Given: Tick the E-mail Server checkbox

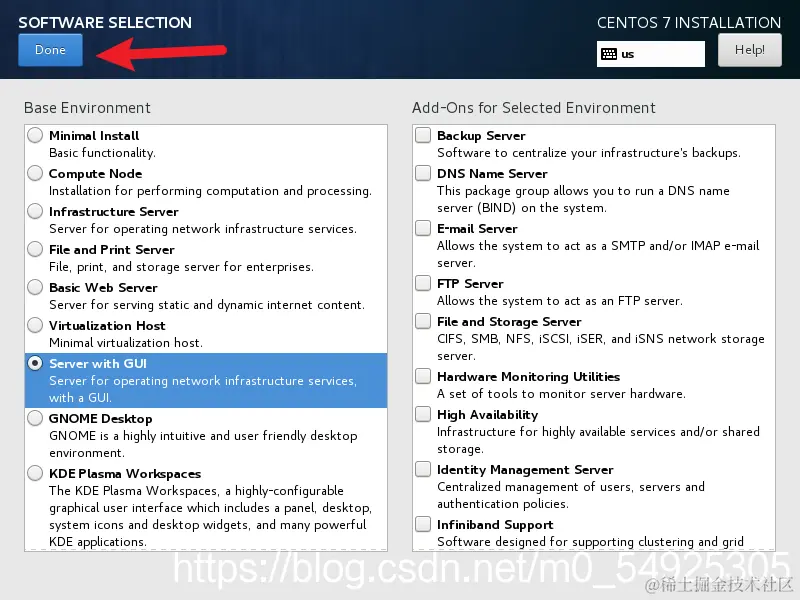Looking at the screenshot, I should 423,228.
